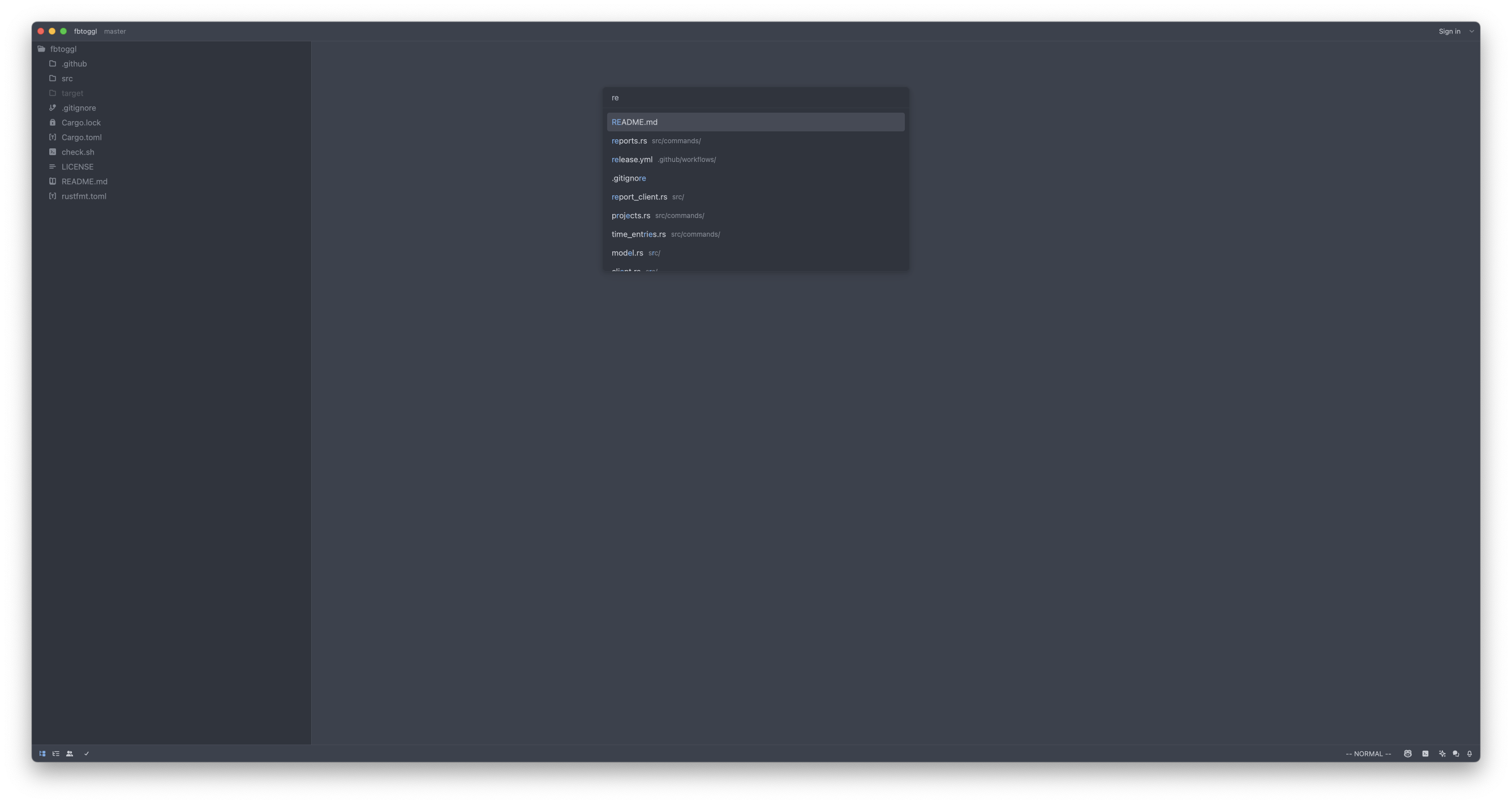Image resolution: width=1512 pixels, height=804 pixels.
Task: Choose model.rs from finder results
Action: pyautogui.click(x=755, y=253)
